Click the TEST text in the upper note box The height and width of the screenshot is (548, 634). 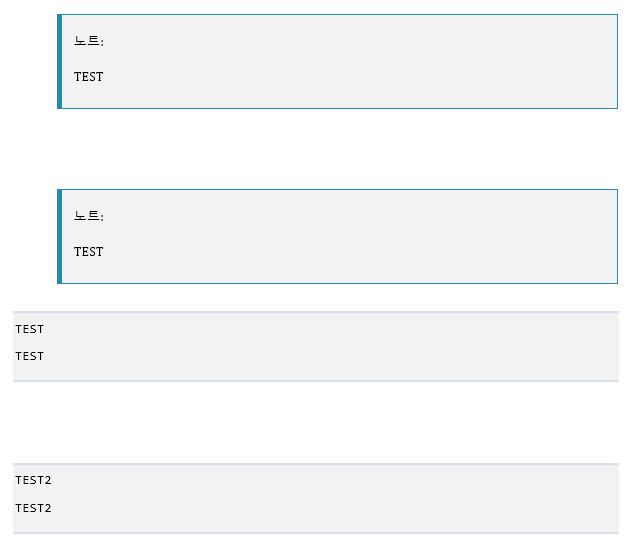click(x=89, y=77)
